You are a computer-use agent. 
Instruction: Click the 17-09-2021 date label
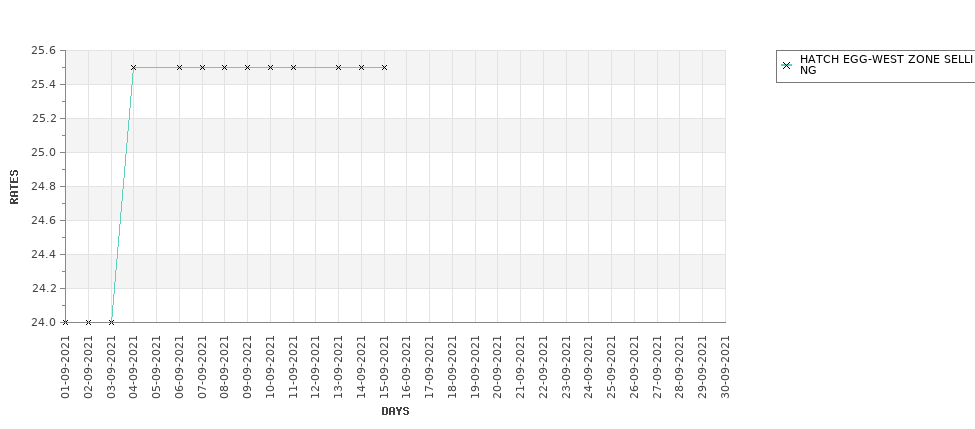click(x=430, y=367)
